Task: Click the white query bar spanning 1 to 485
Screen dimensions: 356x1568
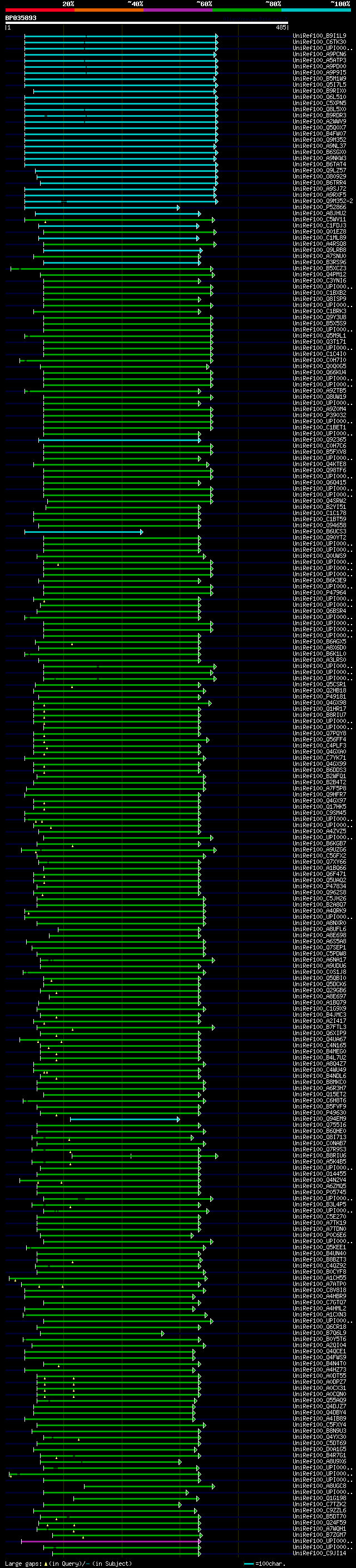Action: tap(147, 23)
